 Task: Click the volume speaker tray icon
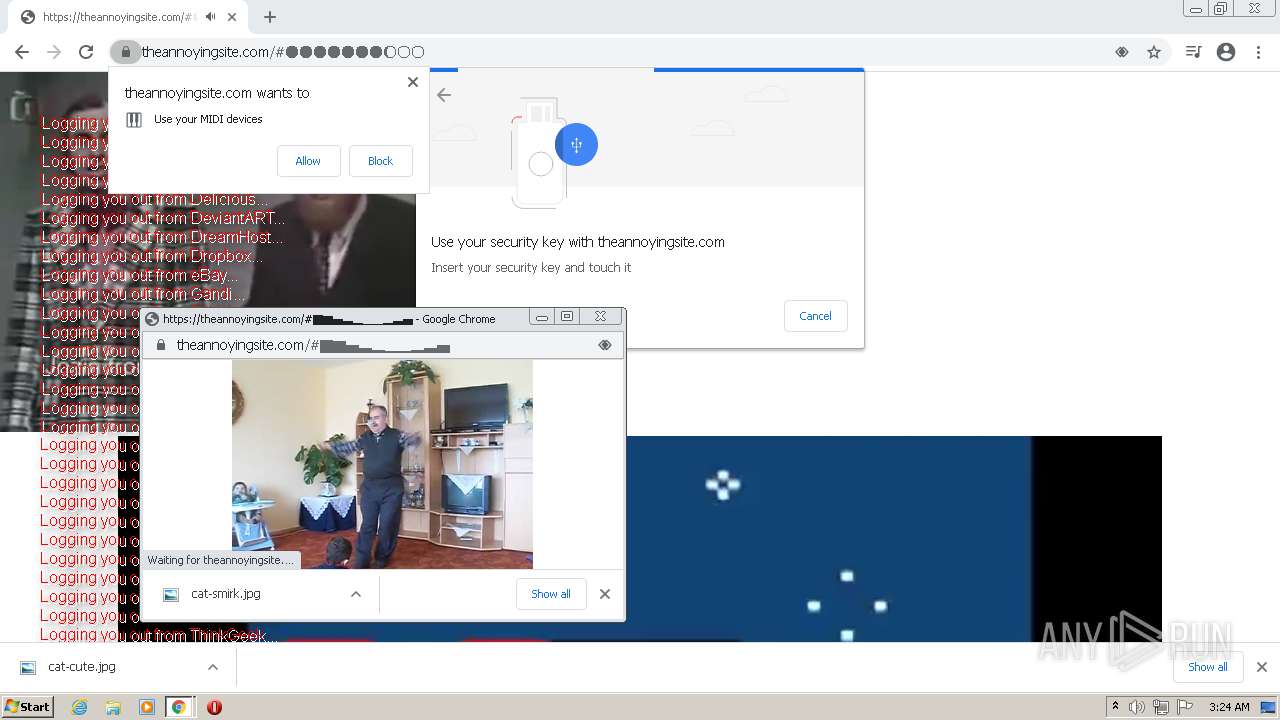point(1137,707)
